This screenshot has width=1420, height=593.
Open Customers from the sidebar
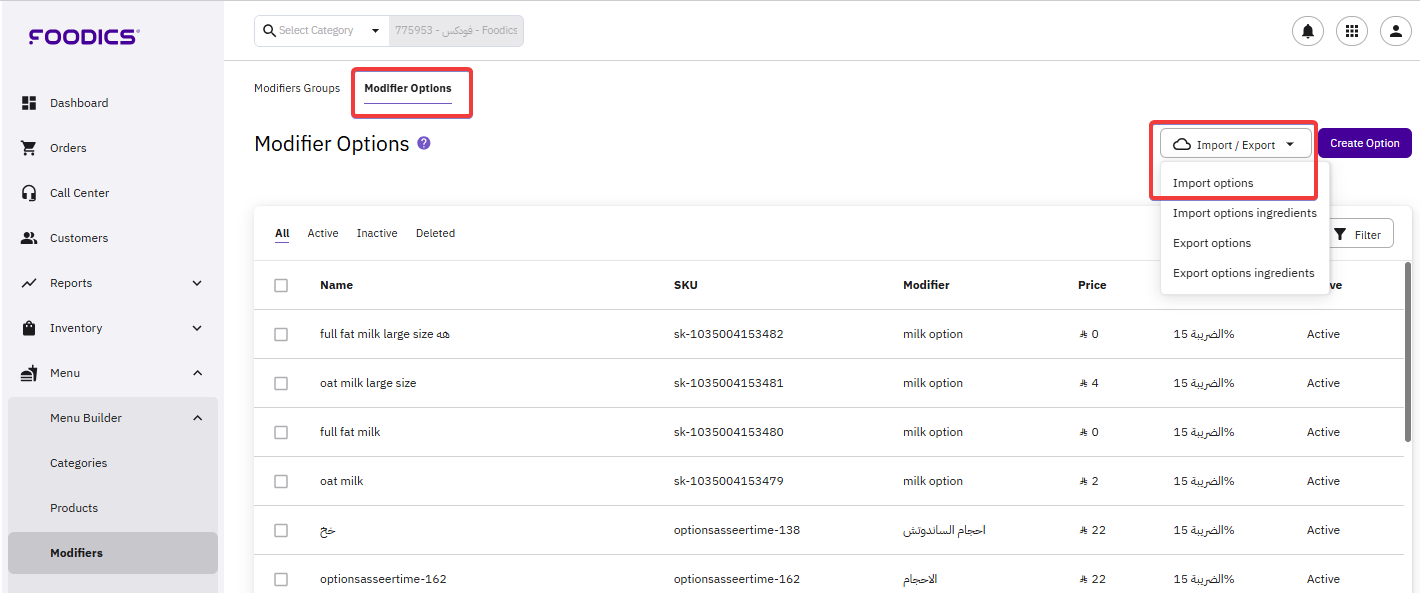click(78, 238)
